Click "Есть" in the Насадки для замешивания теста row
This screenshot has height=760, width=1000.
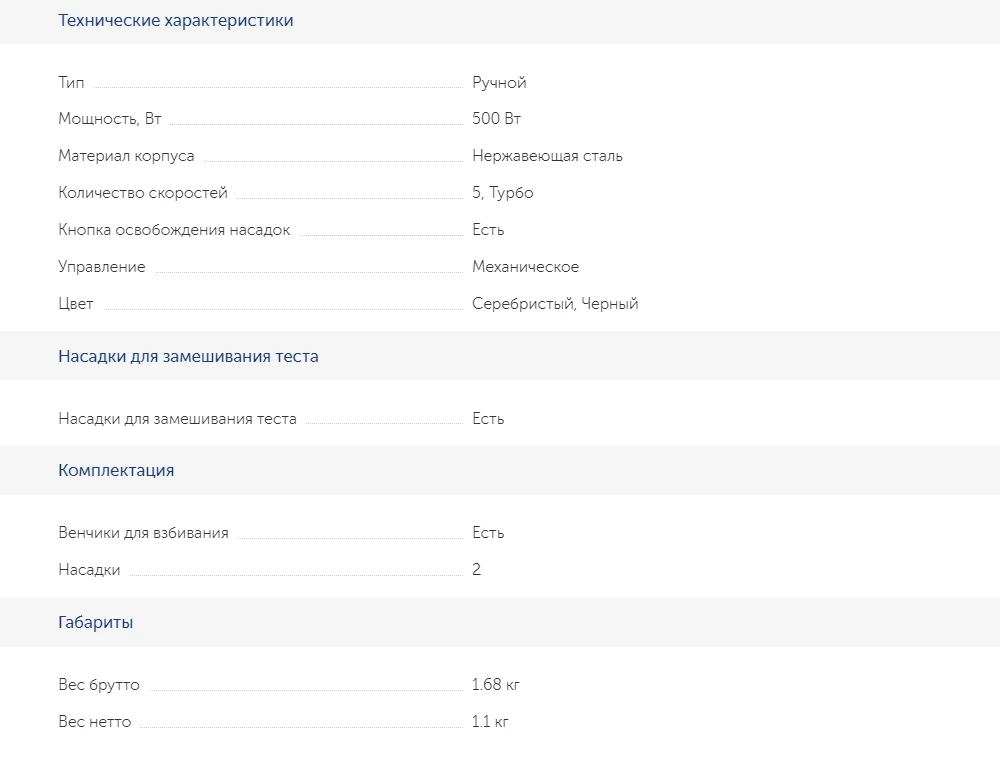pyautogui.click(x=488, y=419)
